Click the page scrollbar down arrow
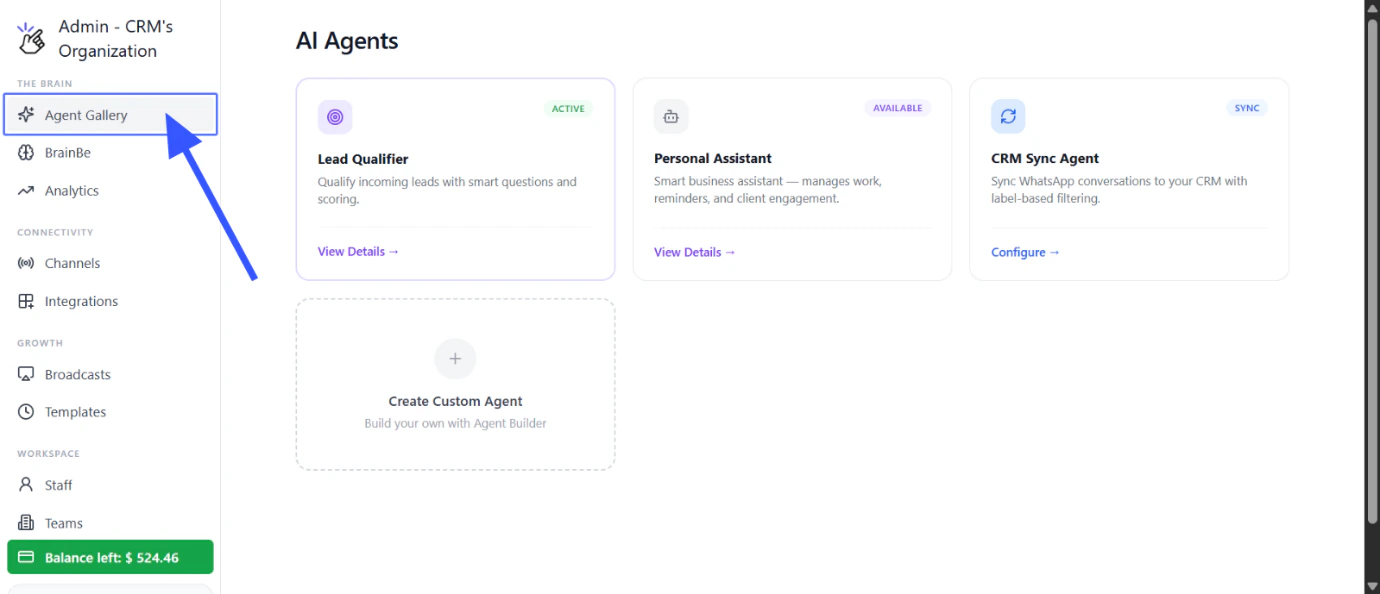The width and height of the screenshot is (1380, 594). pyautogui.click(x=1372, y=586)
